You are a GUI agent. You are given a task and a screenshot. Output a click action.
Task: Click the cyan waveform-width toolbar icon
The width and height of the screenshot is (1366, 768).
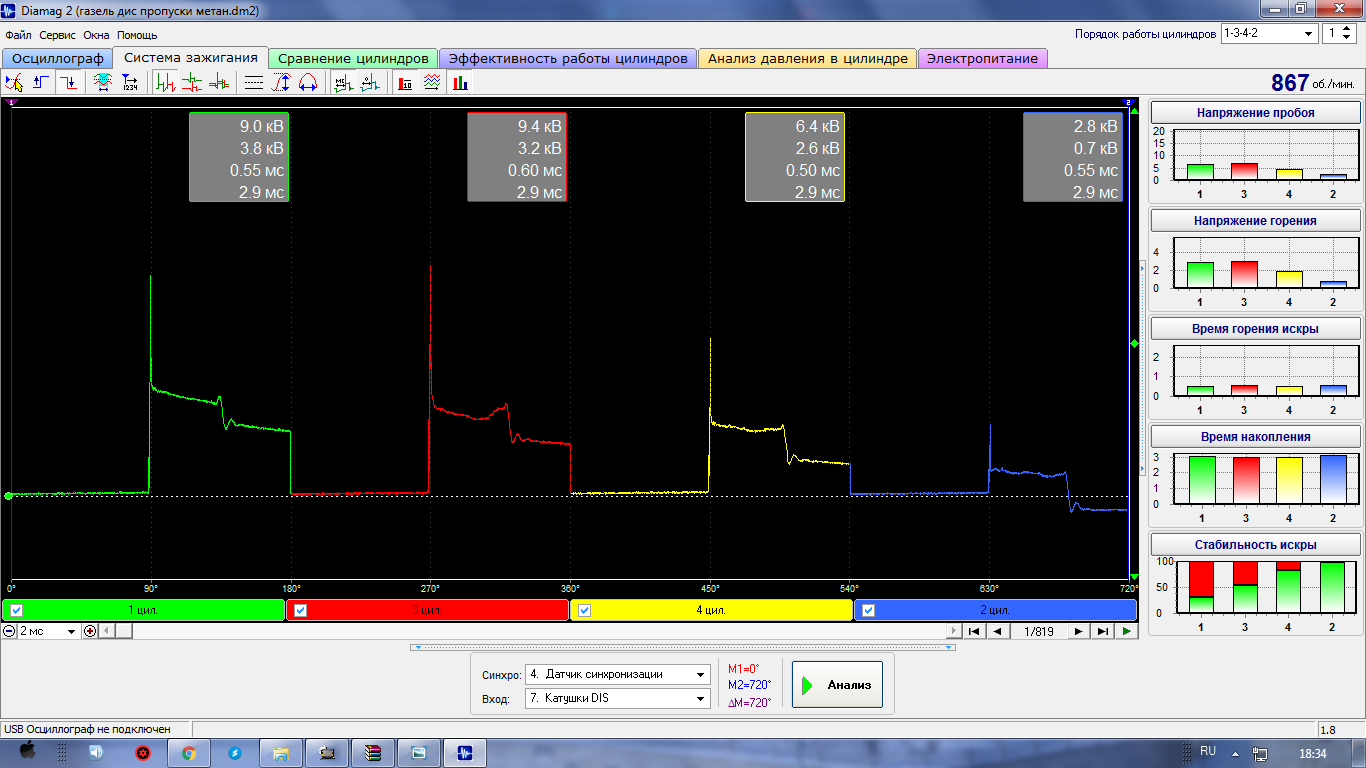pyautogui.click(x=102, y=83)
